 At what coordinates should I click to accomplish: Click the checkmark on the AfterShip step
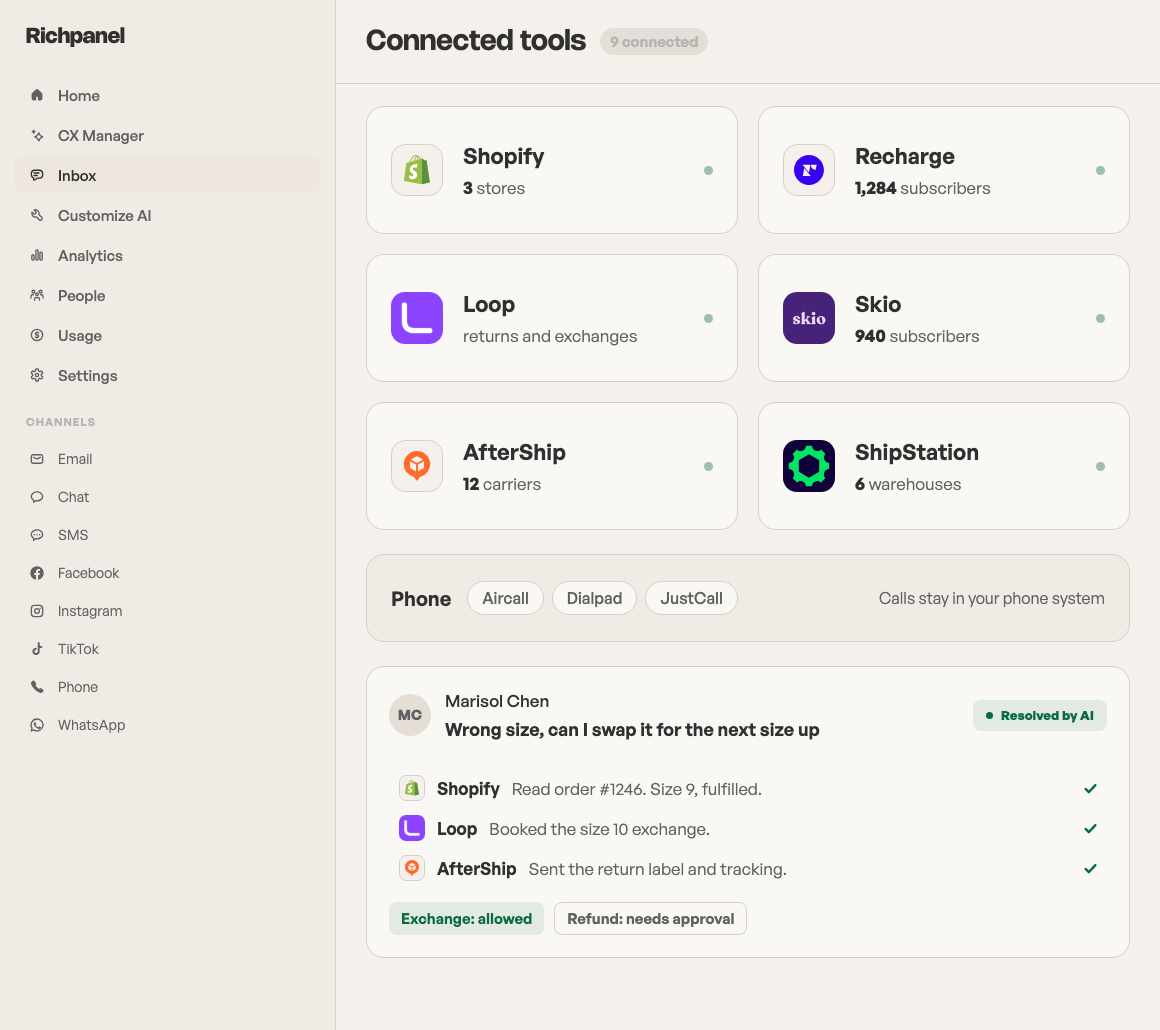(x=1090, y=869)
